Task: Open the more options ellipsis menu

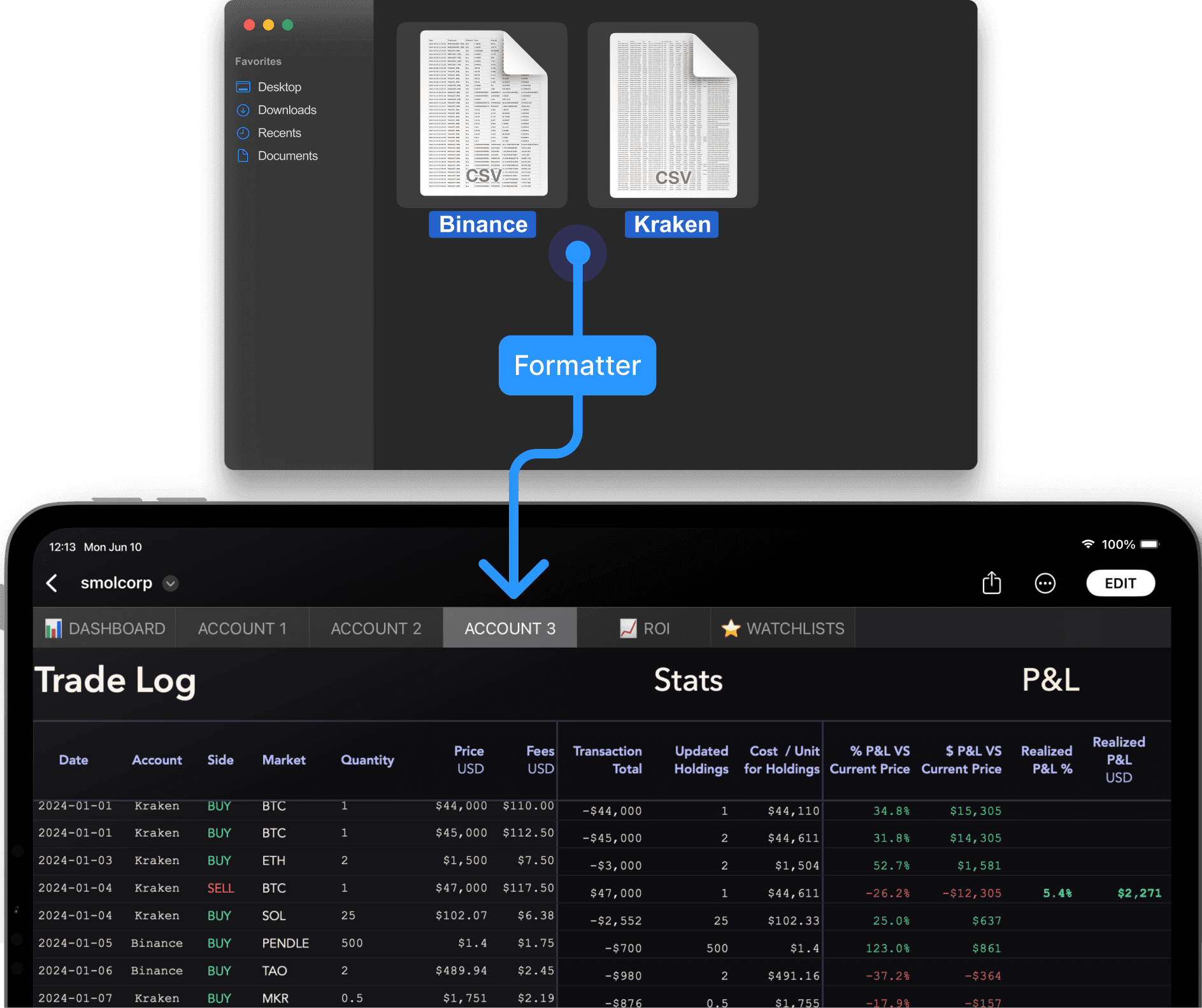Action: point(1045,583)
